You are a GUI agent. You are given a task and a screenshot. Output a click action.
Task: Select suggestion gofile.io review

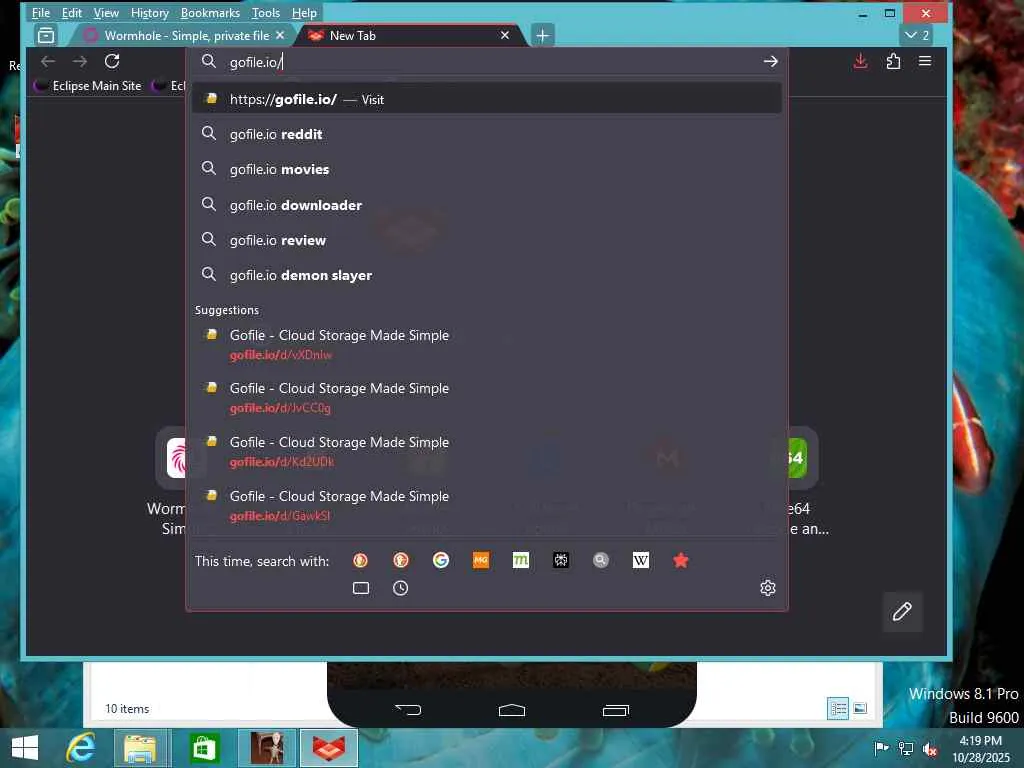pyautogui.click(x=487, y=240)
